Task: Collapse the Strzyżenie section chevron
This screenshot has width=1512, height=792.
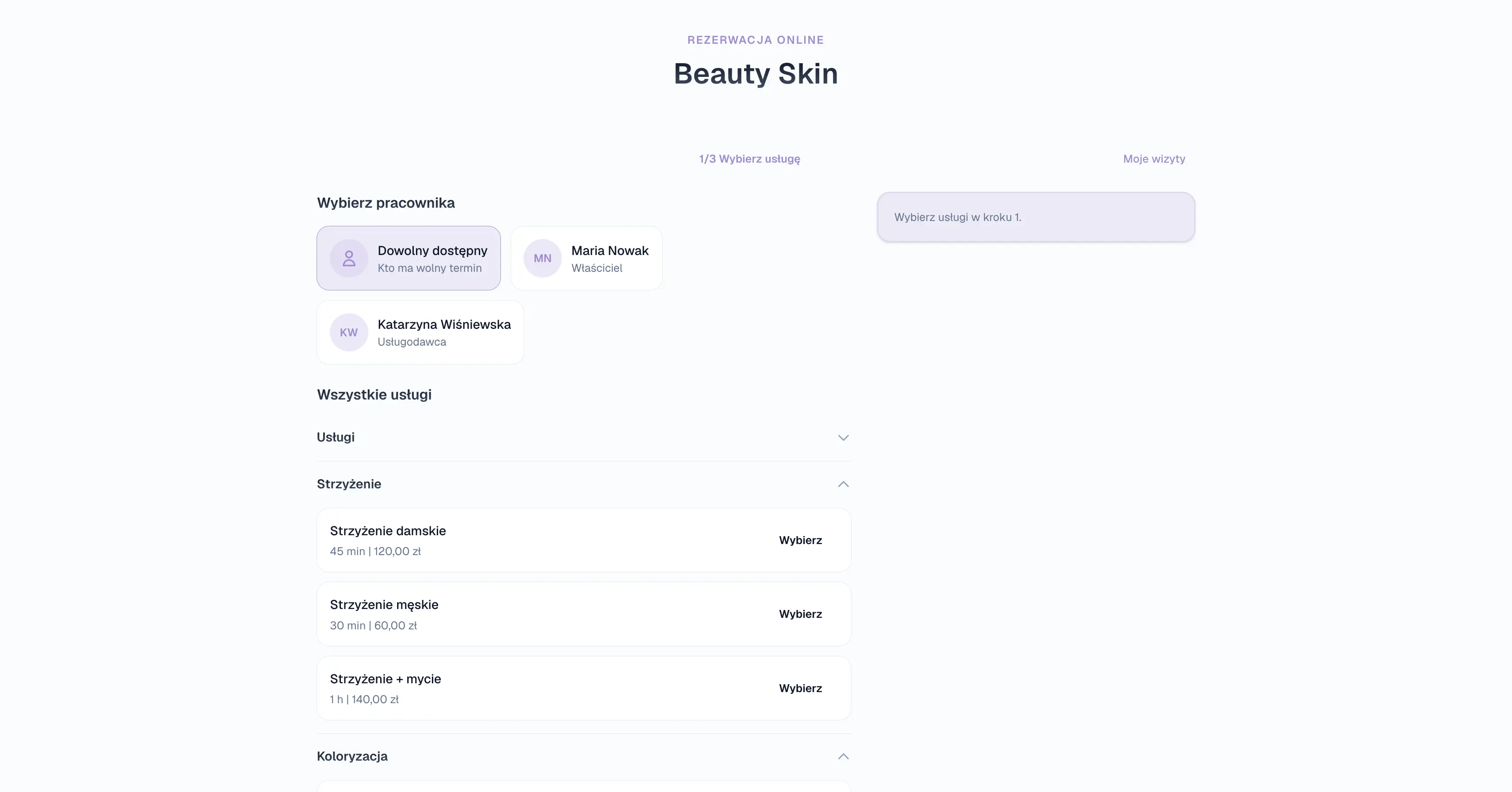Action: click(843, 484)
